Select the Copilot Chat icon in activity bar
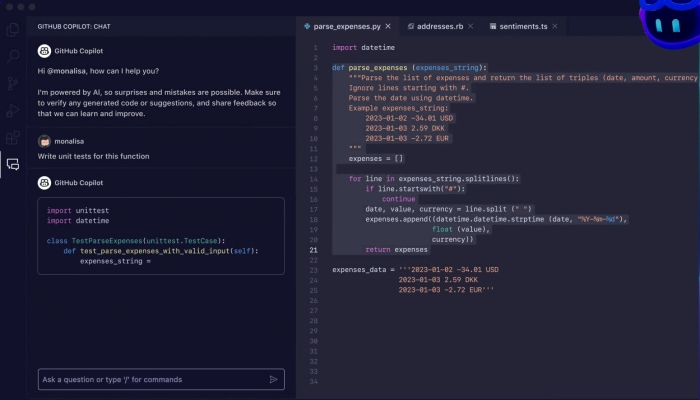700x400 pixels. click(13, 164)
